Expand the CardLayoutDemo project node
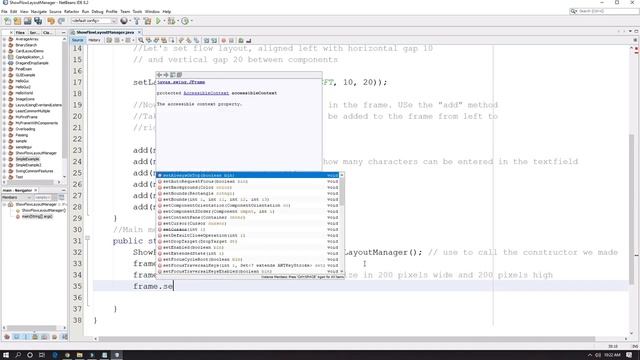Viewport: 640px width, 360px height. (x=4, y=51)
